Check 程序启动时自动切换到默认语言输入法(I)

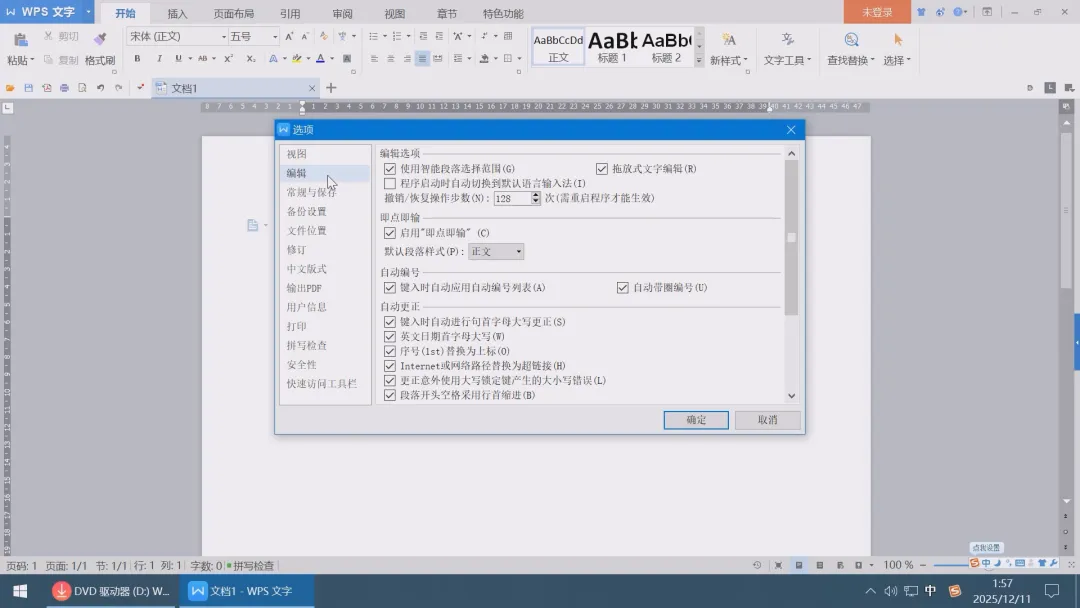pyautogui.click(x=390, y=184)
